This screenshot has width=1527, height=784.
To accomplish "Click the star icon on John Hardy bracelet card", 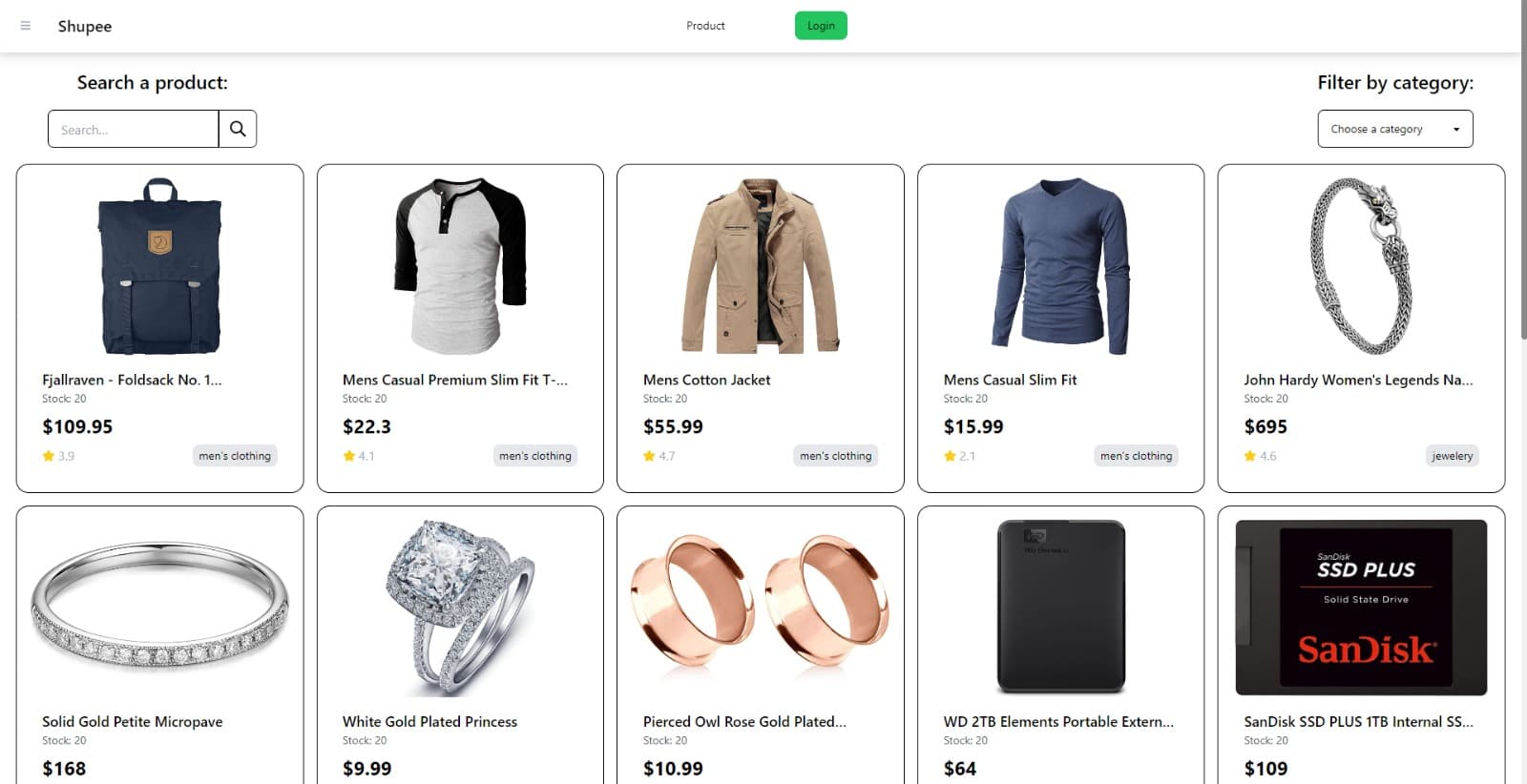I will pyautogui.click(x=1249, y=456).
